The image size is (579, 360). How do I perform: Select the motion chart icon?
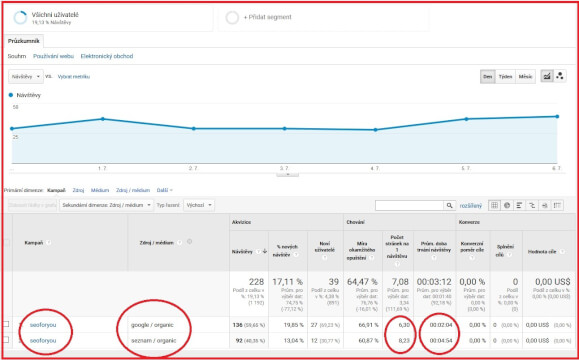(x=560, y=76)
